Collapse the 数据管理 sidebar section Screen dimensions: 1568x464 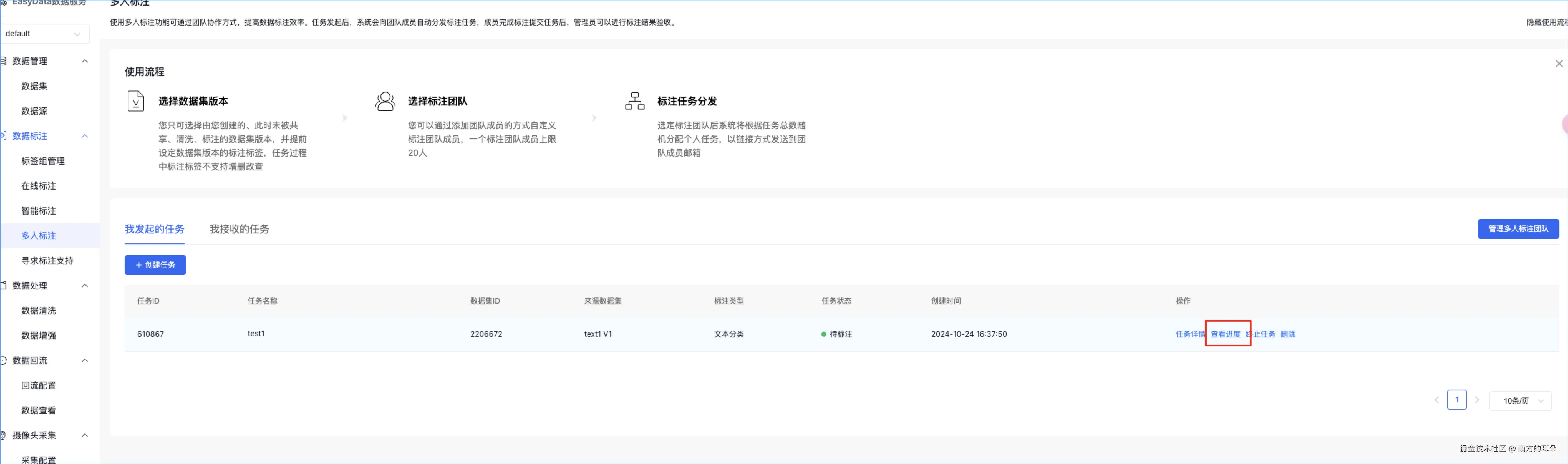(x=85, y=61)
